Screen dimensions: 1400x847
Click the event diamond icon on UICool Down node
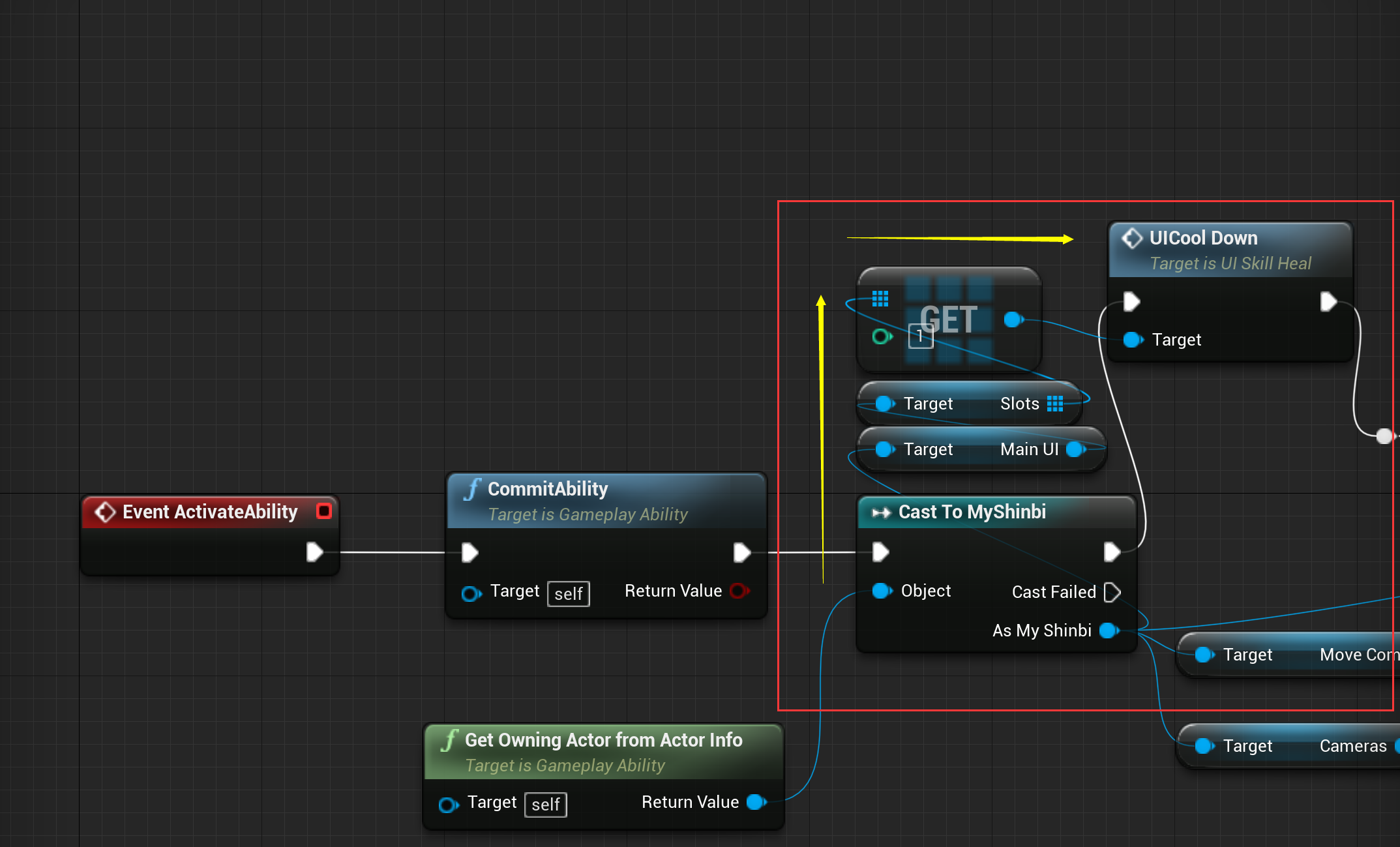coord(1133,237)
